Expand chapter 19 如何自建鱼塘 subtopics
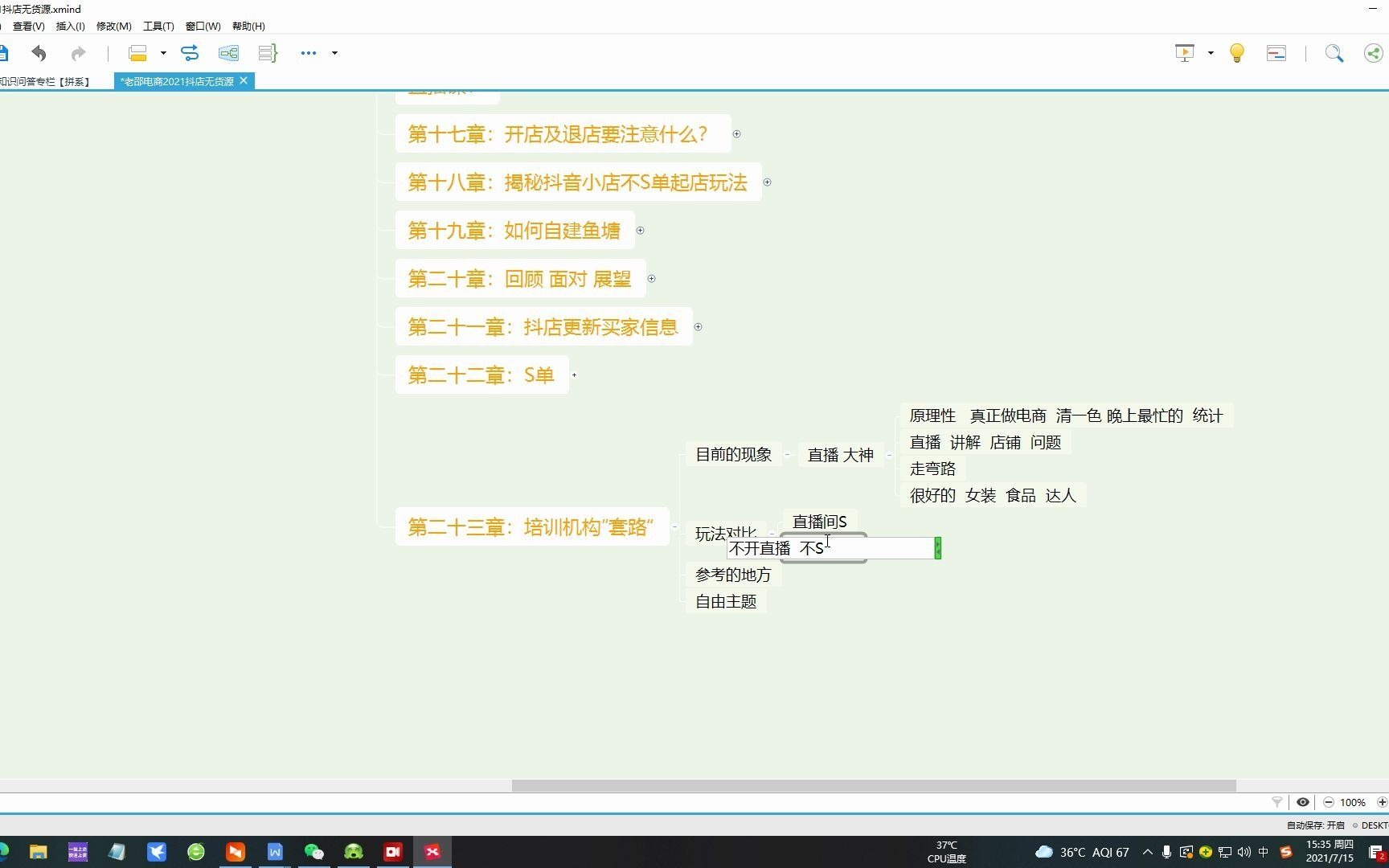The width and height of the screenshot is (1389, 868). [x=640, y=231]
